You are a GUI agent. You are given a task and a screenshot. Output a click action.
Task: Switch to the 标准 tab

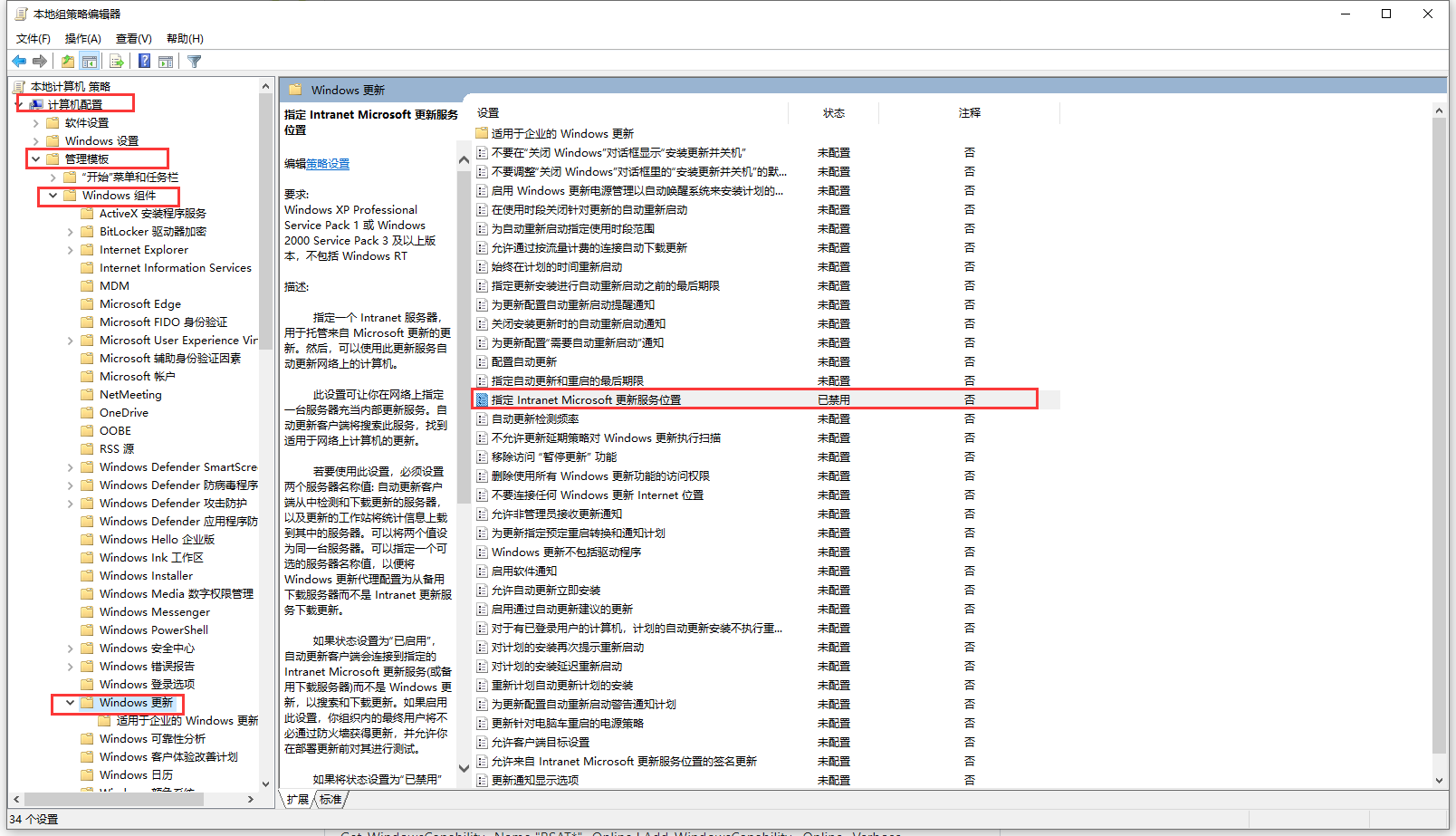(331, 800)
